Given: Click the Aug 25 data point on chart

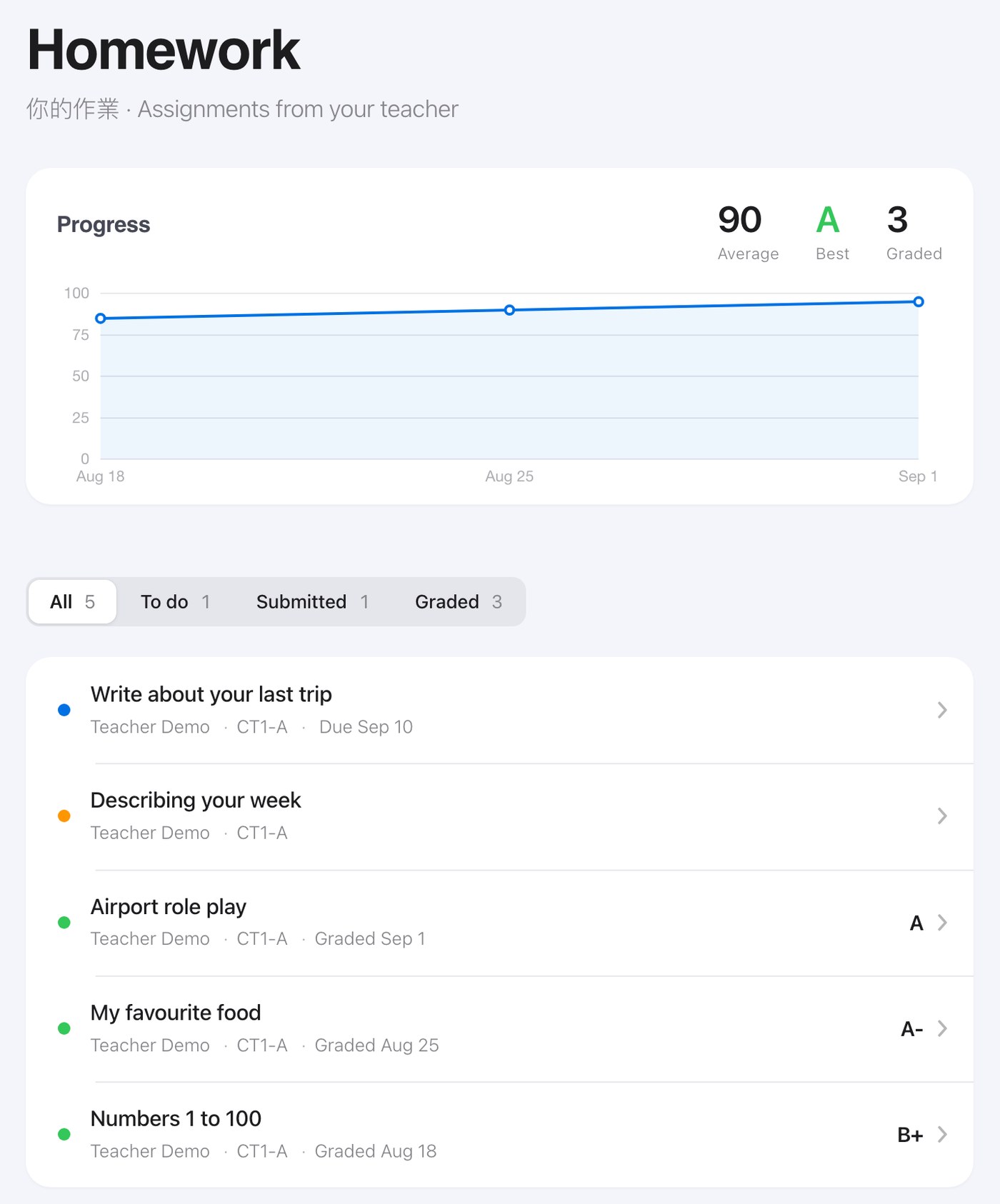Looking at the screenshot, I should (509, 310).
